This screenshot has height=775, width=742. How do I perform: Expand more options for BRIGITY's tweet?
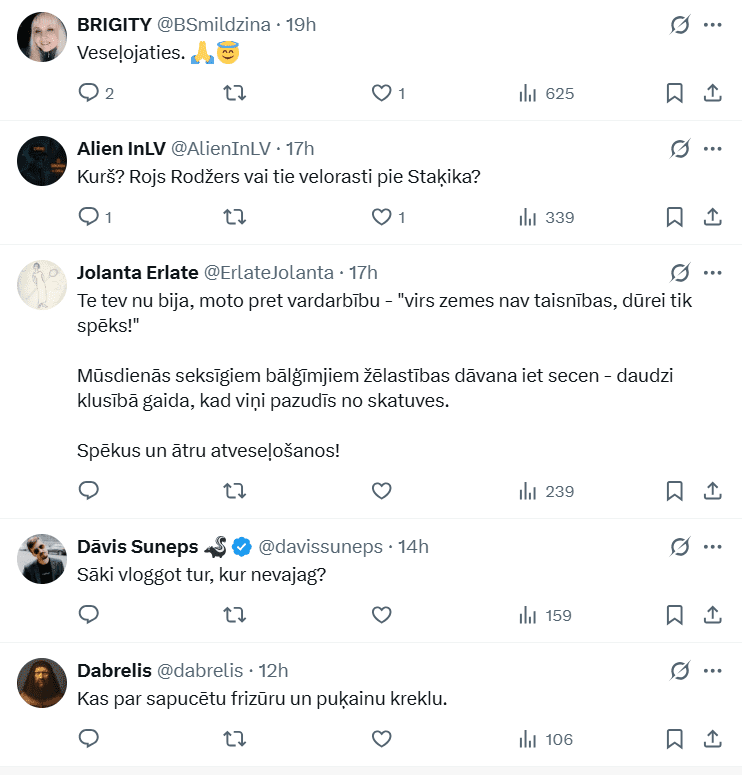pos(713,25)
